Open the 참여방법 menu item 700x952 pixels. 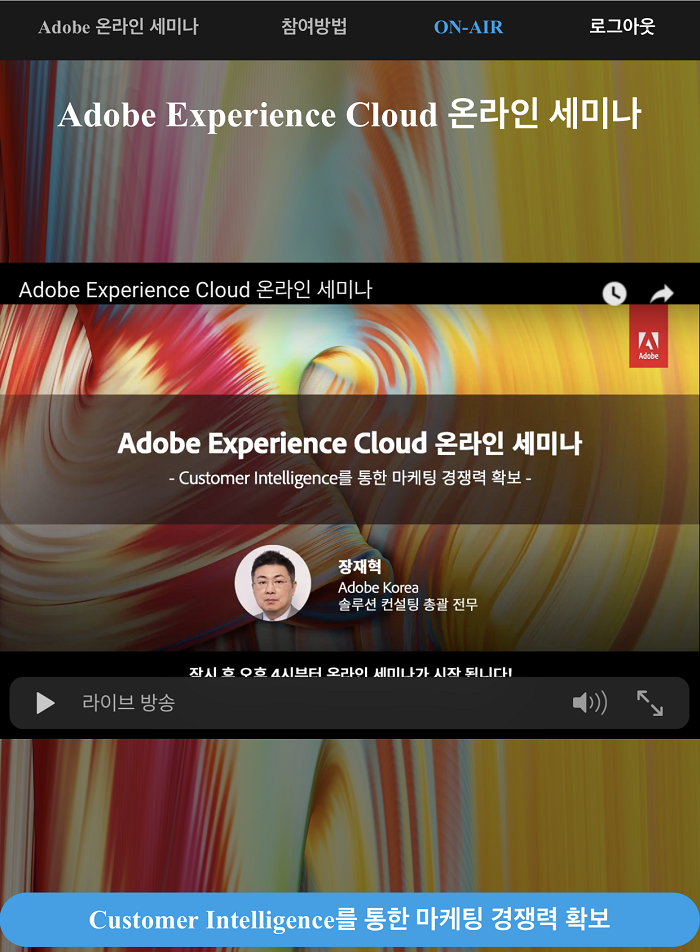tap(314, 27)
